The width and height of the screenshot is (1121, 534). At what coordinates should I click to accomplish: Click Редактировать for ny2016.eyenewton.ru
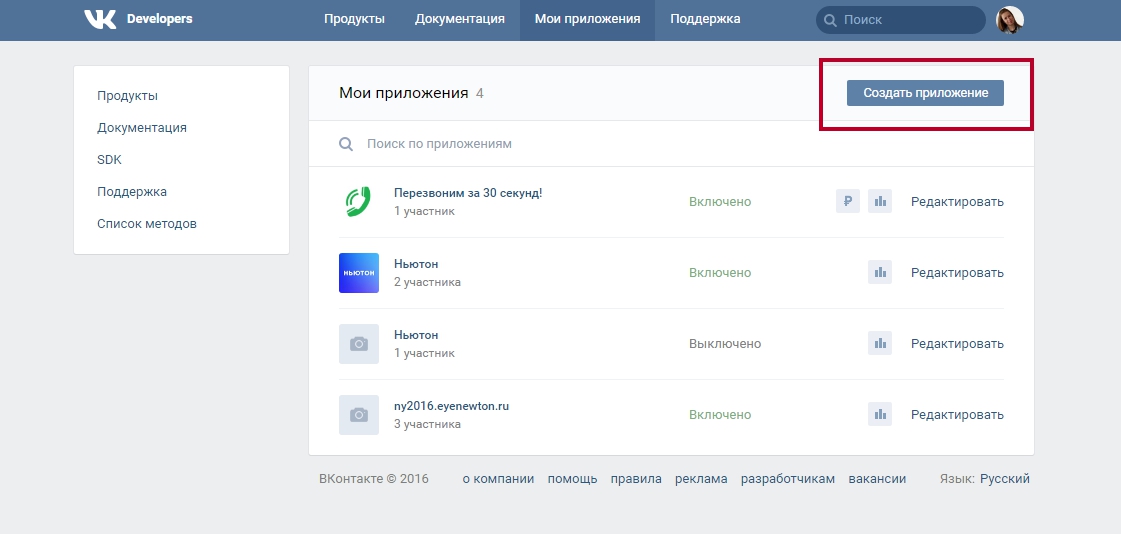[x=957, y=415]
